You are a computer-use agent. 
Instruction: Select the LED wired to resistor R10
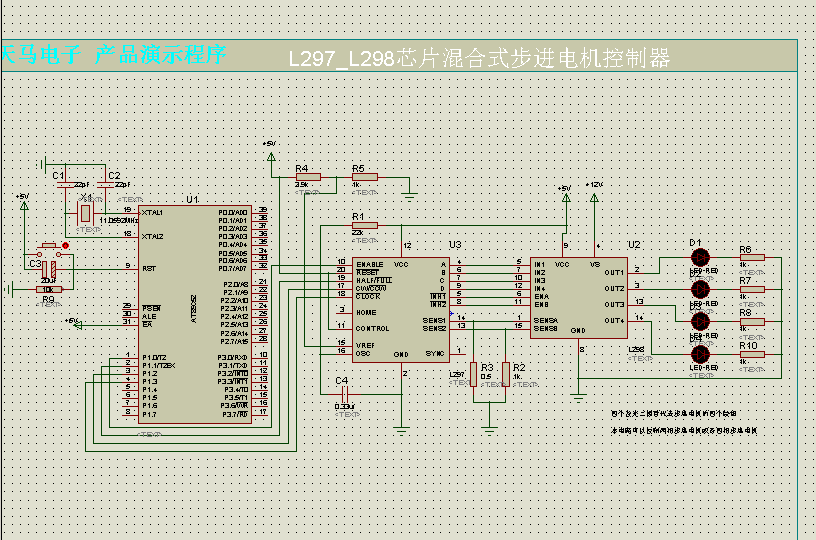point(700,354)
